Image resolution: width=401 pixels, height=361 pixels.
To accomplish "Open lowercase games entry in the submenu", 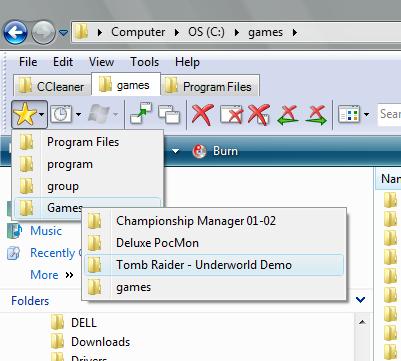I will pyautogui.click(x=214, y=287).
